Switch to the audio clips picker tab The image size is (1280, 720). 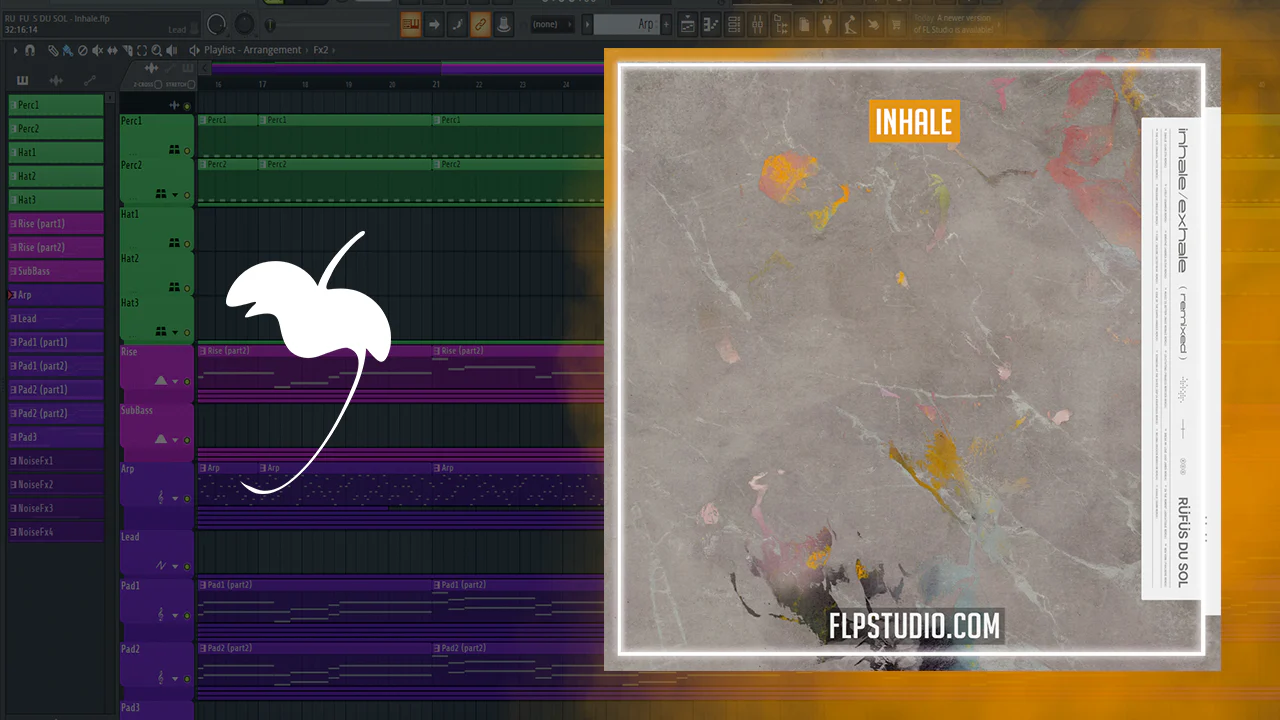(56, 81)
